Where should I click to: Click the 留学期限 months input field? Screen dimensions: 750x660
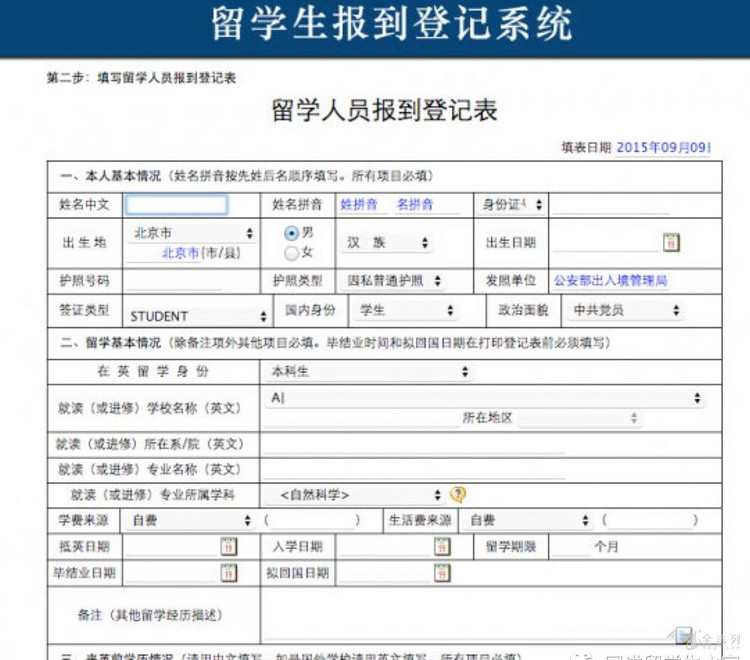572,547
